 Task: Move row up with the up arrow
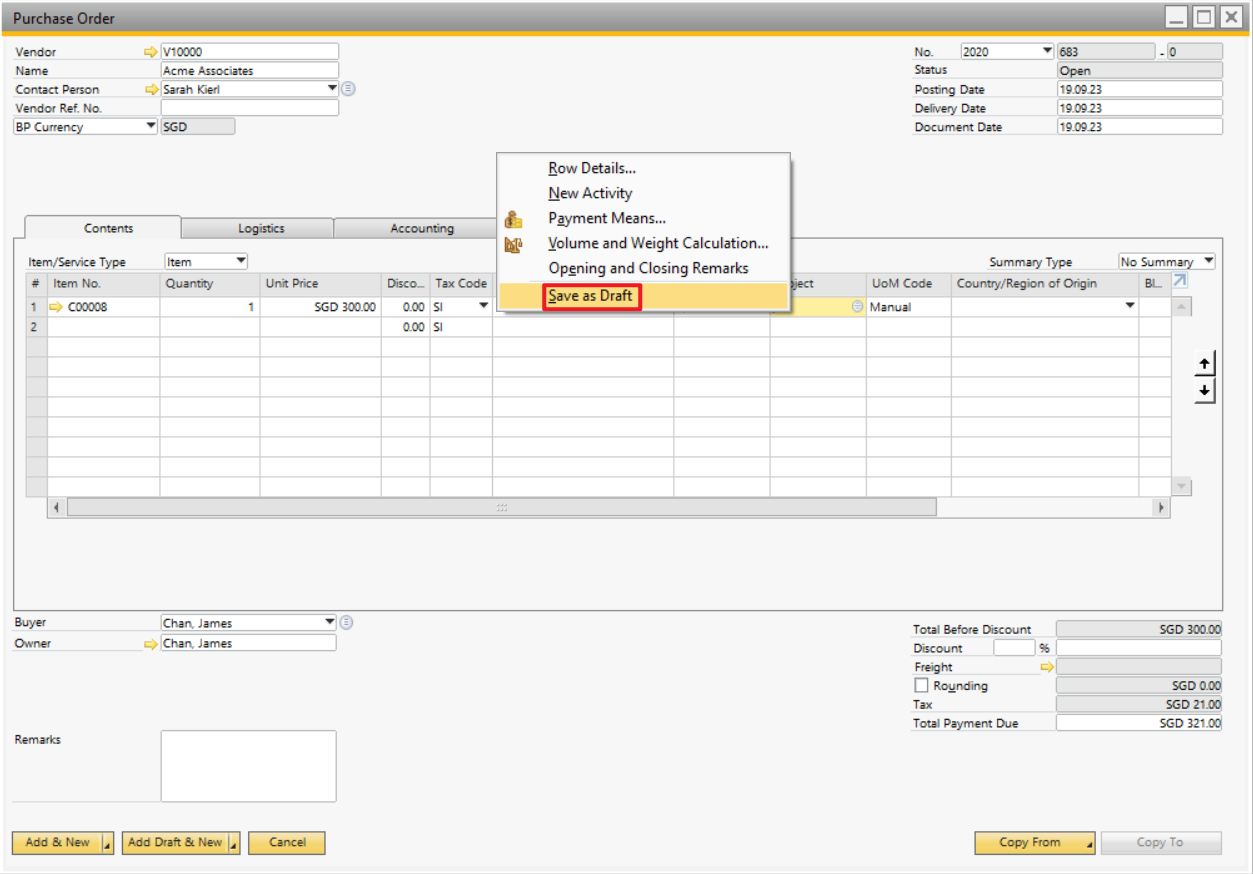coord(1206,364)
